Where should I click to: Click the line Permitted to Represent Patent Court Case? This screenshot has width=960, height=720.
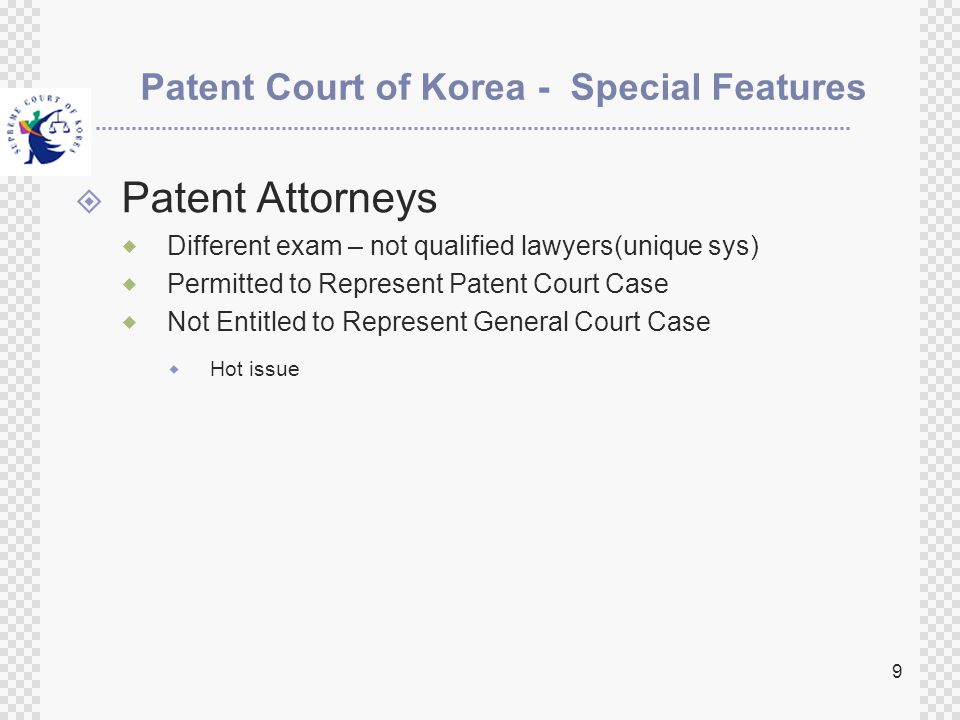[418, 283]
